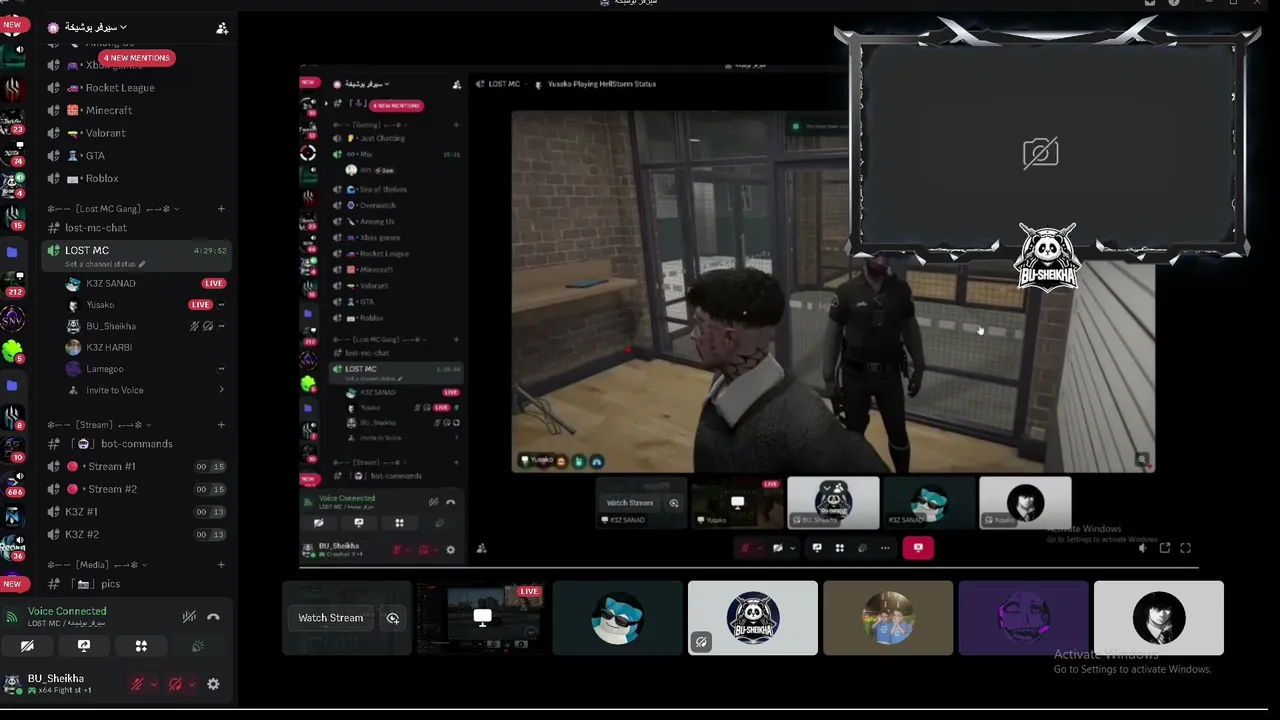This screenshot has height=720, width=1280.
Task: Open the server icon with badge 23
Action: tap(13, 123)
